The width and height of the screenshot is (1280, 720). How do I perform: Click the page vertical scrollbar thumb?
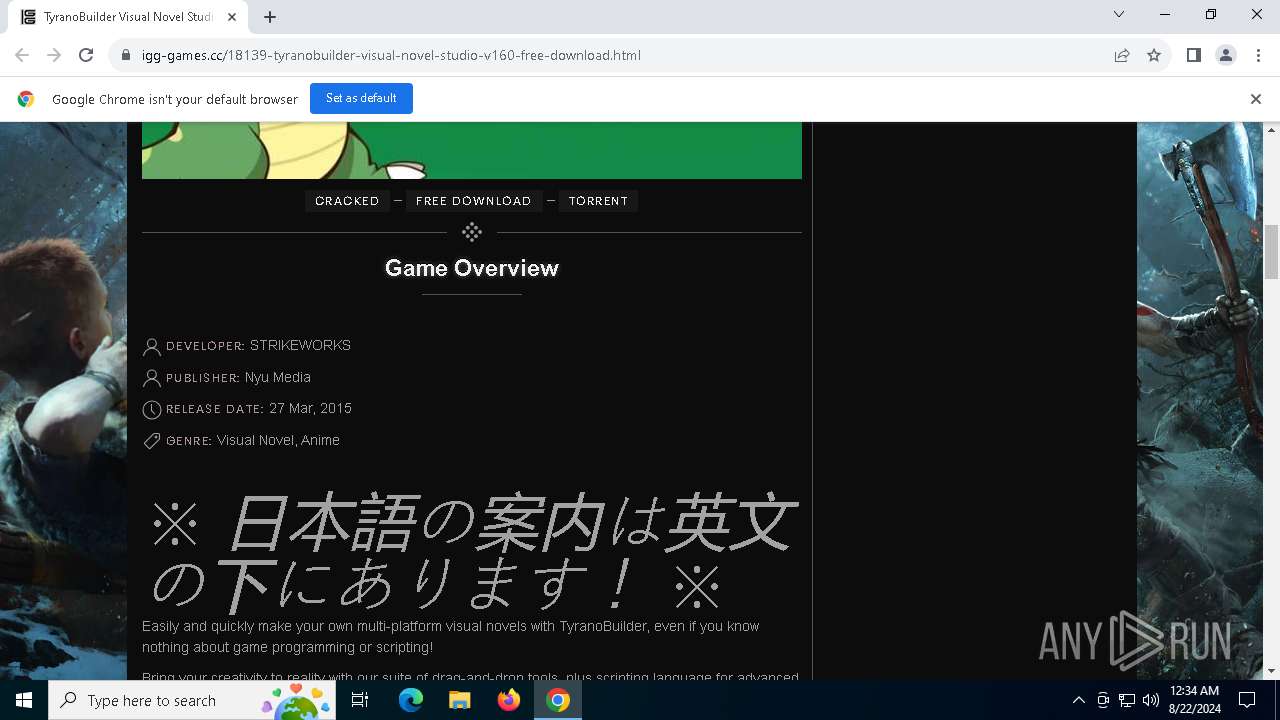tap(1272, 252)
